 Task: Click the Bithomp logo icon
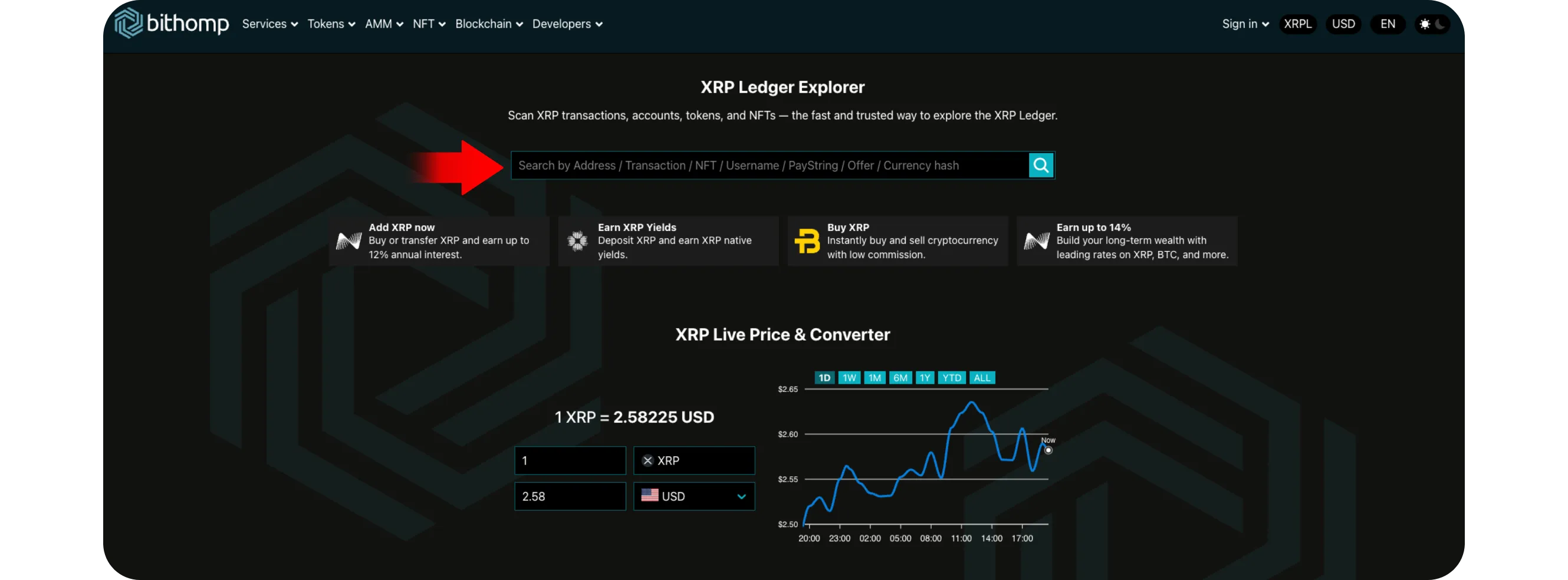[129, 23]
